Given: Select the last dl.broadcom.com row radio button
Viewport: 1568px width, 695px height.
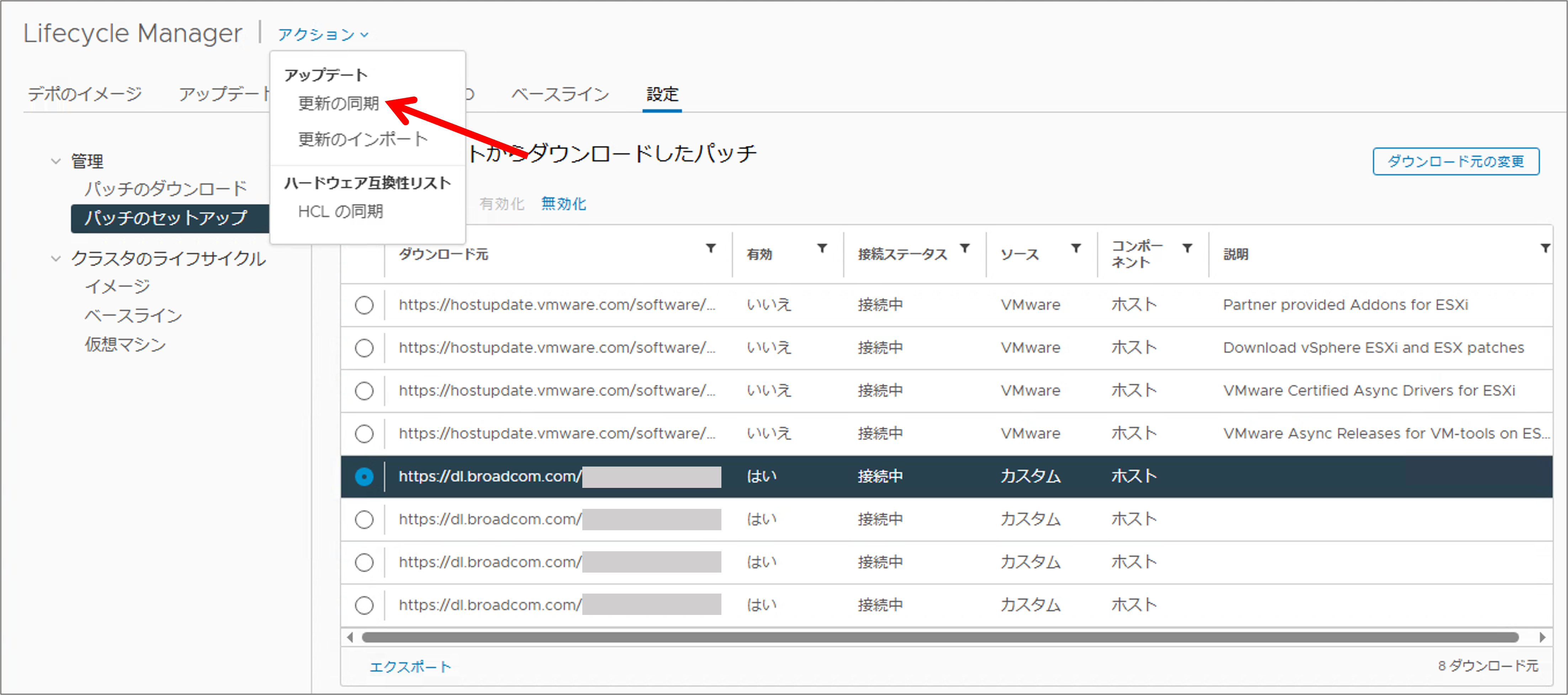Looking at the screenshot, I should (x=364, y=605).
